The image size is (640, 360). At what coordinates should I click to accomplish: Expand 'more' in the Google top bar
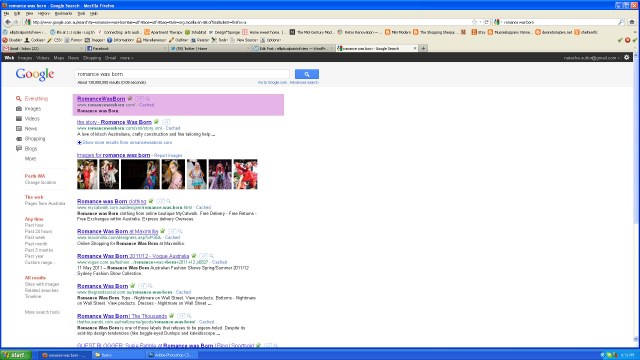click(126, 58)
